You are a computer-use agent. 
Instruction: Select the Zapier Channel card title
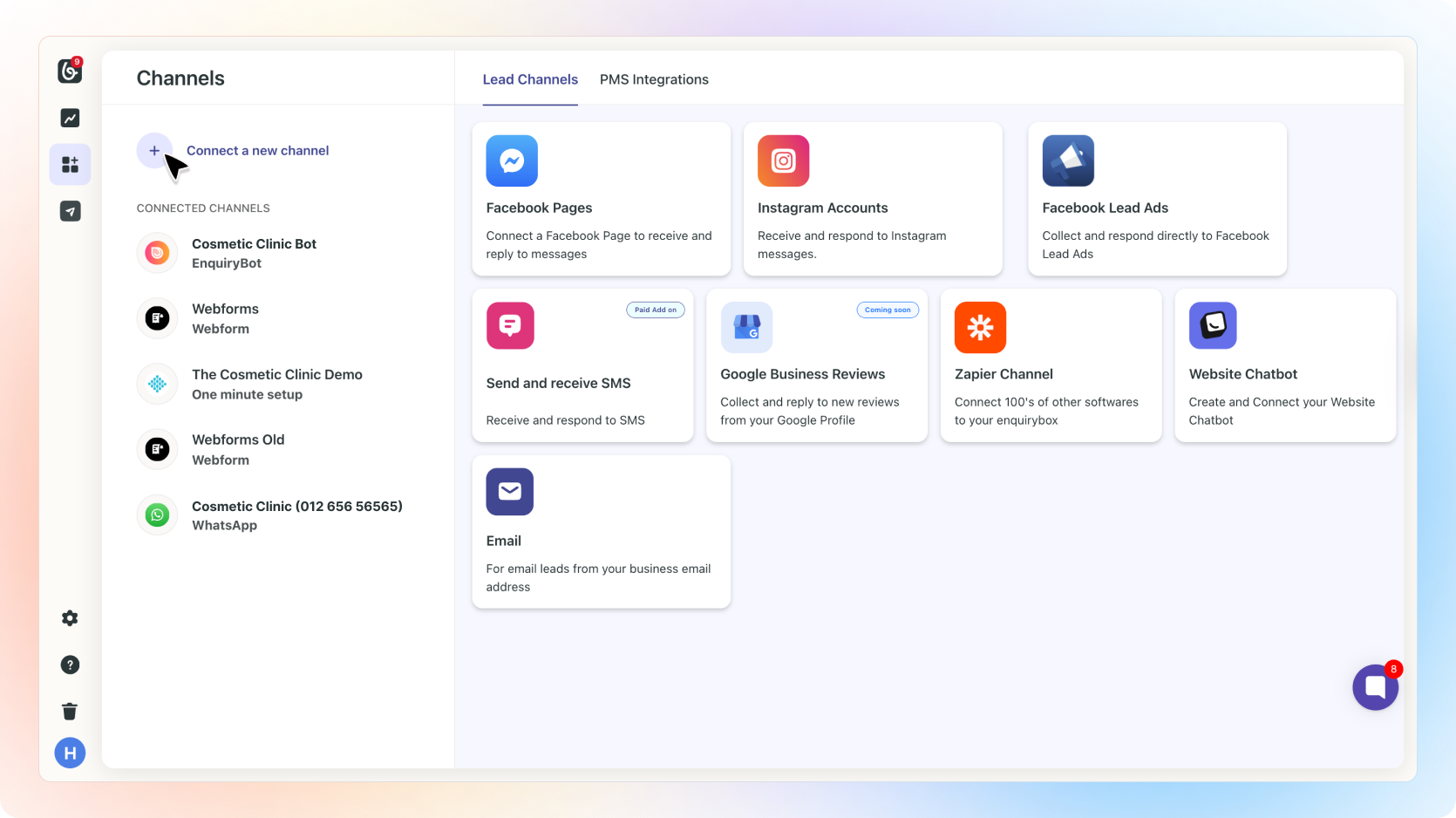1004,374
